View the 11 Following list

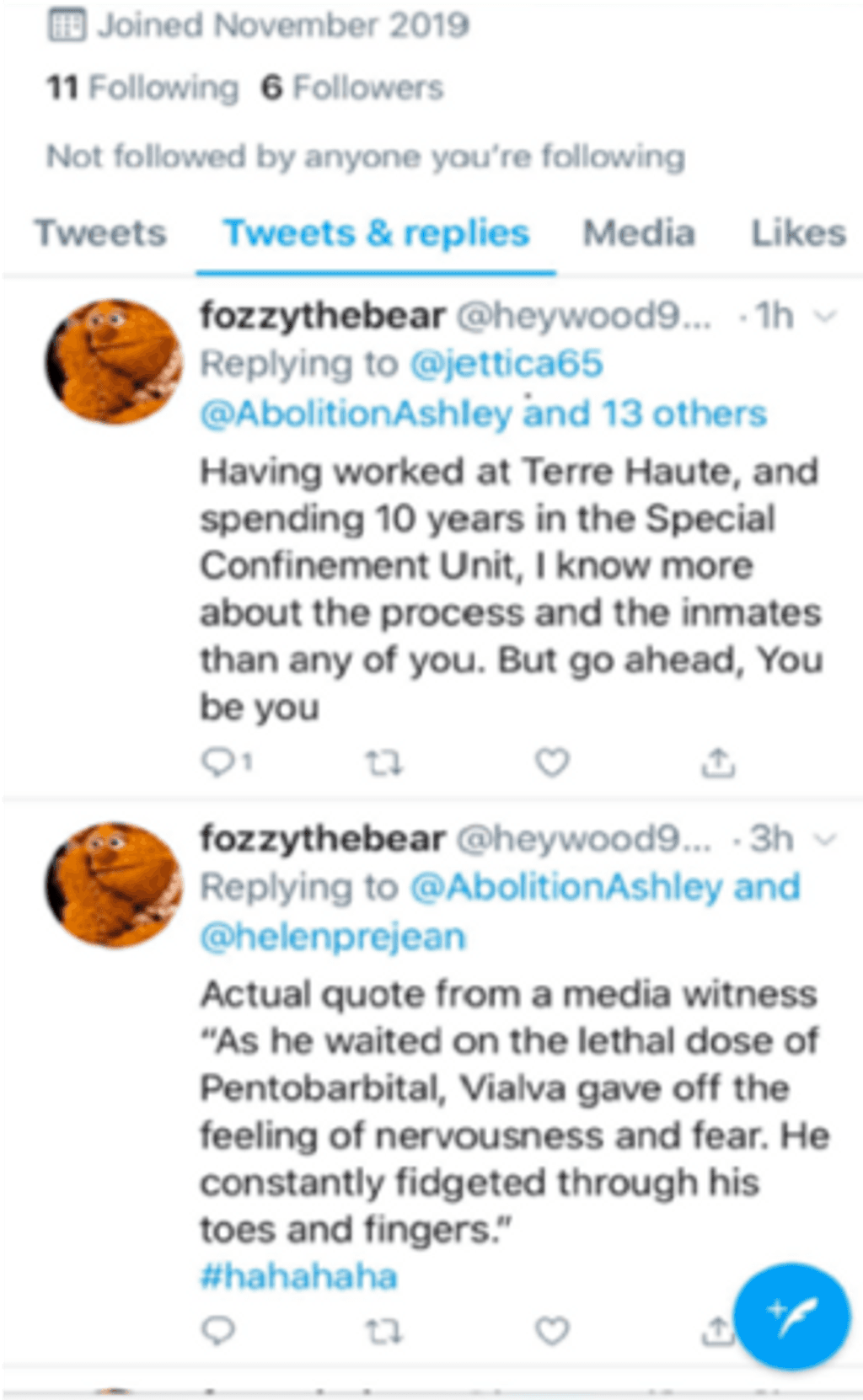(142, 88)
